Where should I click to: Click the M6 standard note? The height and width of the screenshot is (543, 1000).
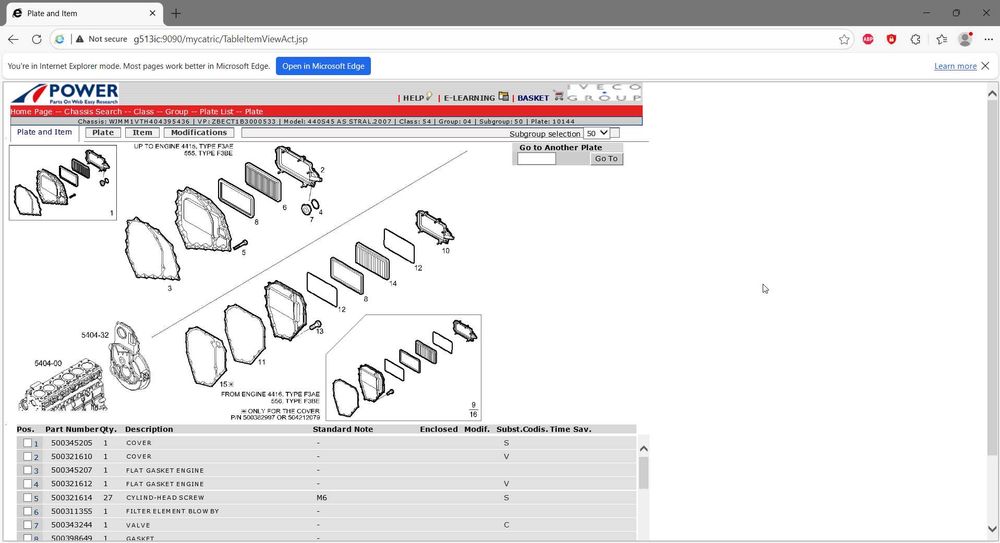[321, 498]
